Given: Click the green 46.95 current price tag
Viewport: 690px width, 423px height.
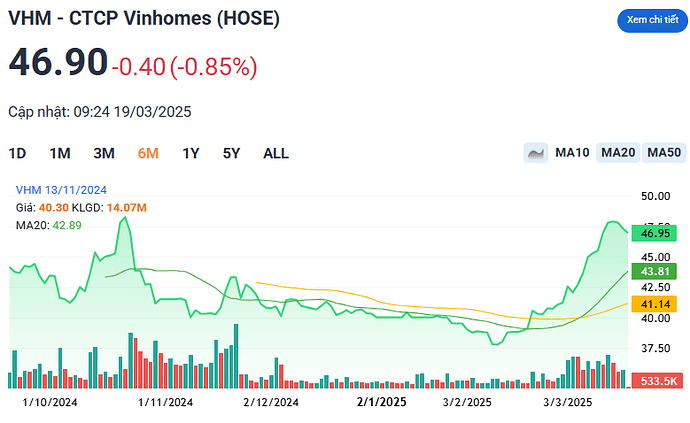Looking at the screenshot, I should tap(654, 233).
